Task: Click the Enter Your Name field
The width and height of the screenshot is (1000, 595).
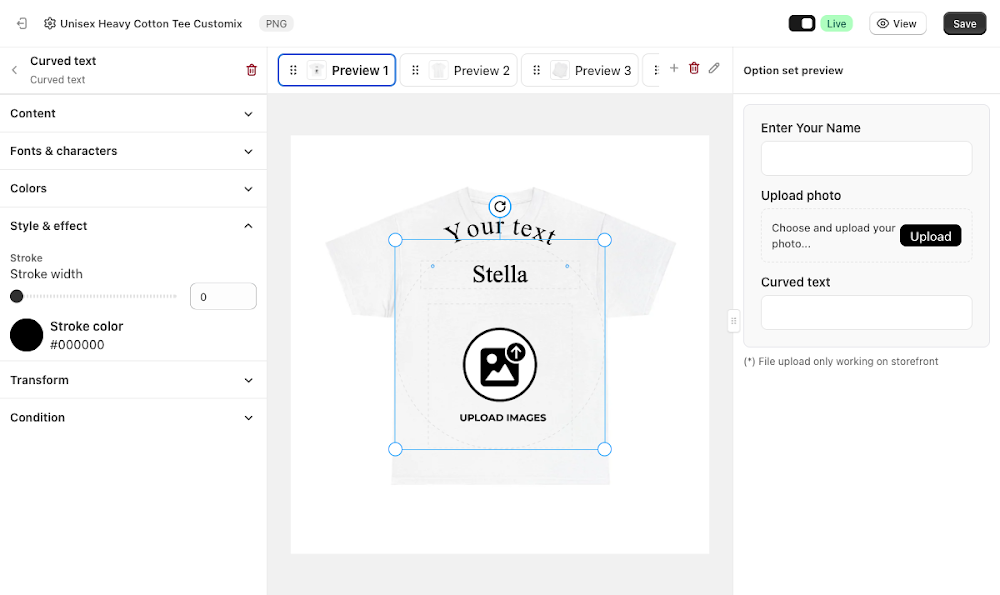Action: click(x=866, y=158)
